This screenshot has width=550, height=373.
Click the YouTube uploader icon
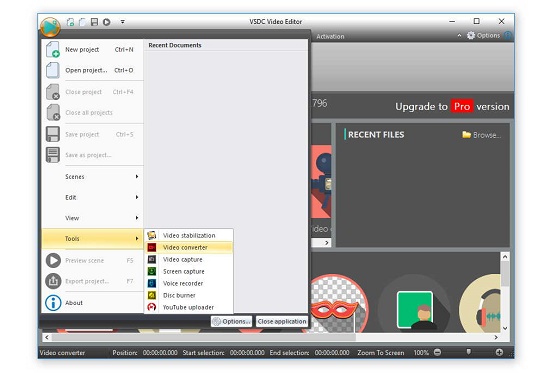point(152,307)
